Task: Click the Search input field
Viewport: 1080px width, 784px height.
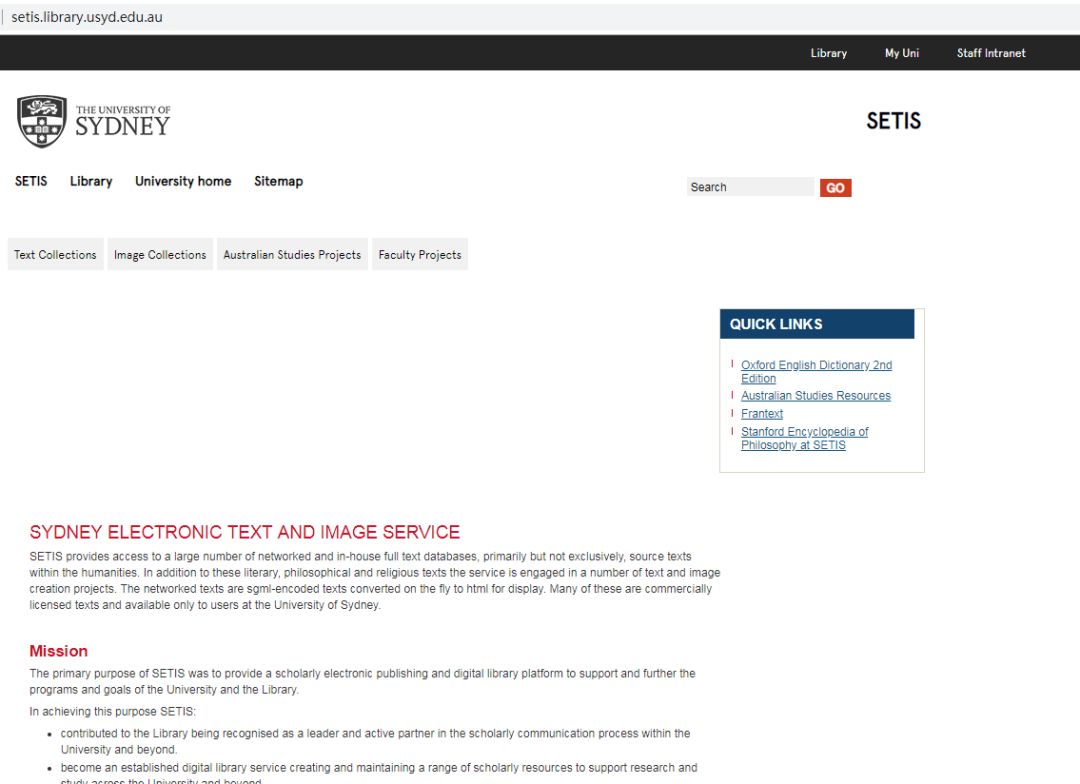Action: [x=750, y=187]
